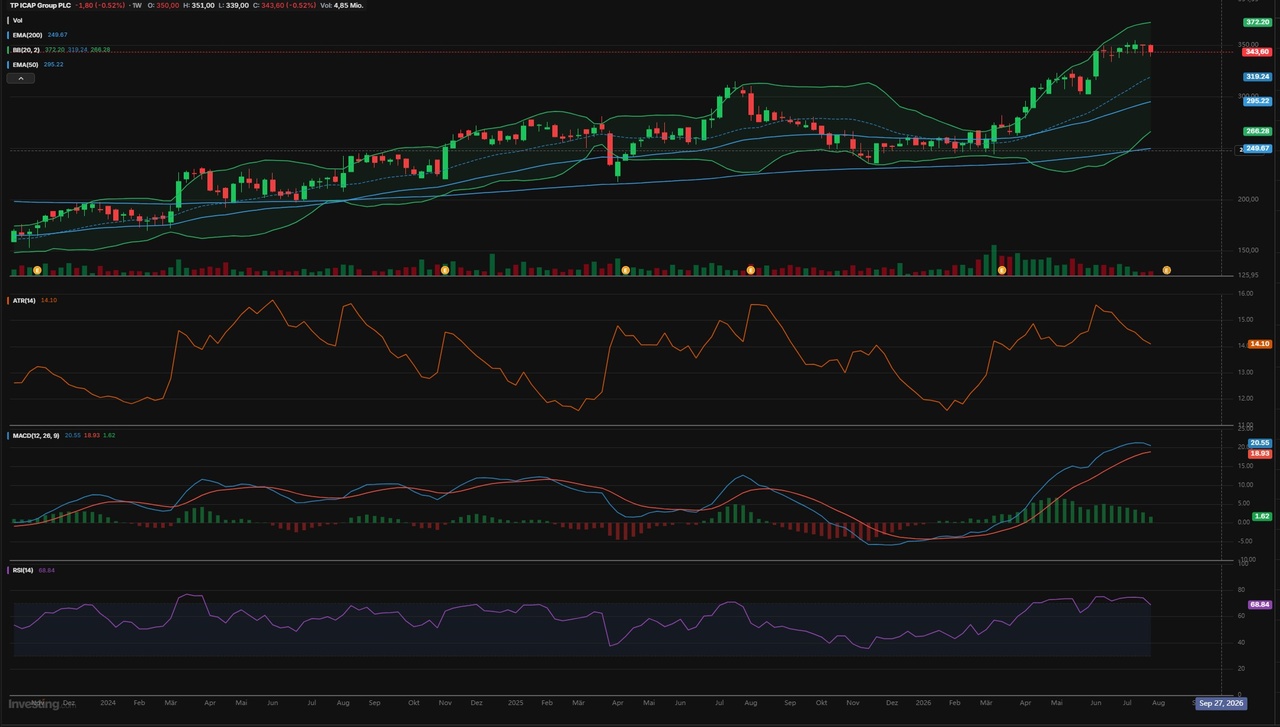Click the 16.00 label on ATR axis
The width and height of the screenshot is (1280, 727).
(1245, 294)
